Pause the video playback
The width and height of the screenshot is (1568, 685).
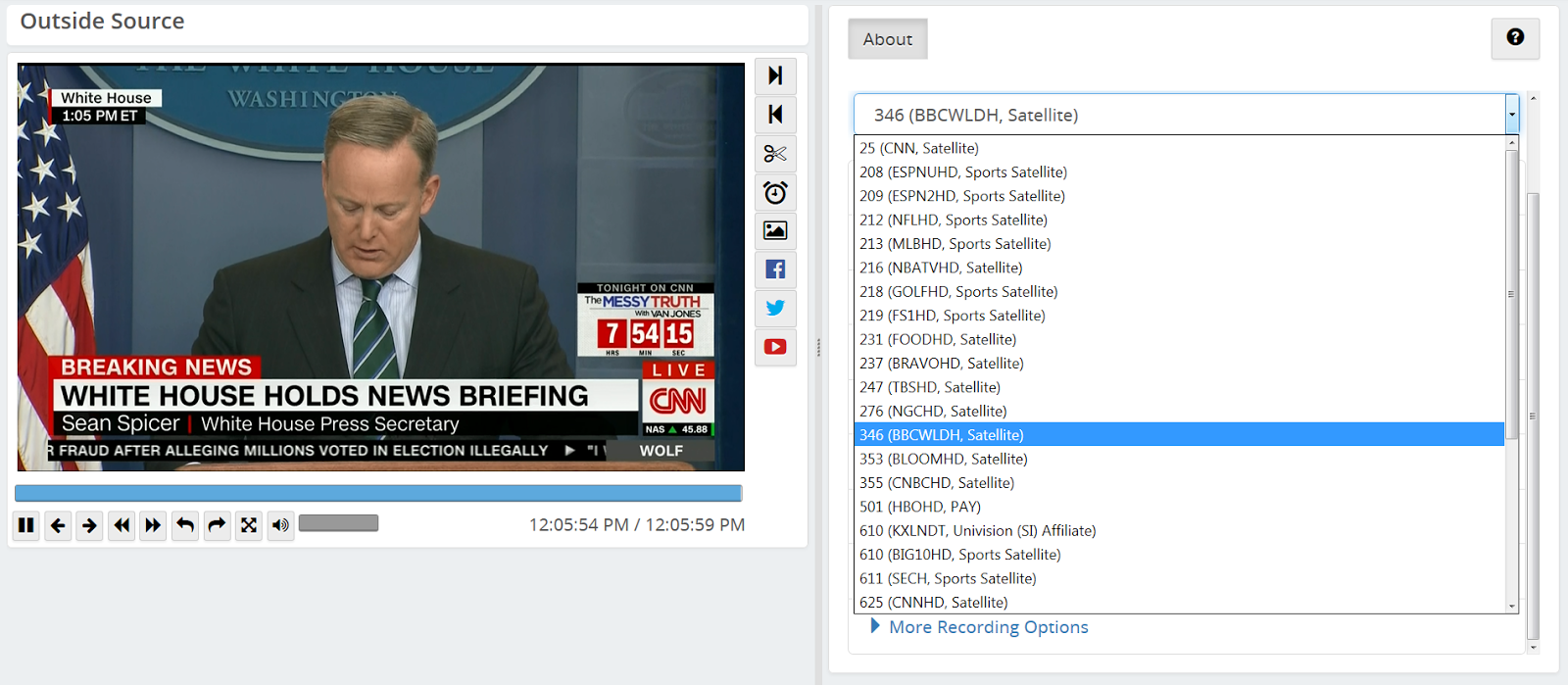coord(26,525)
